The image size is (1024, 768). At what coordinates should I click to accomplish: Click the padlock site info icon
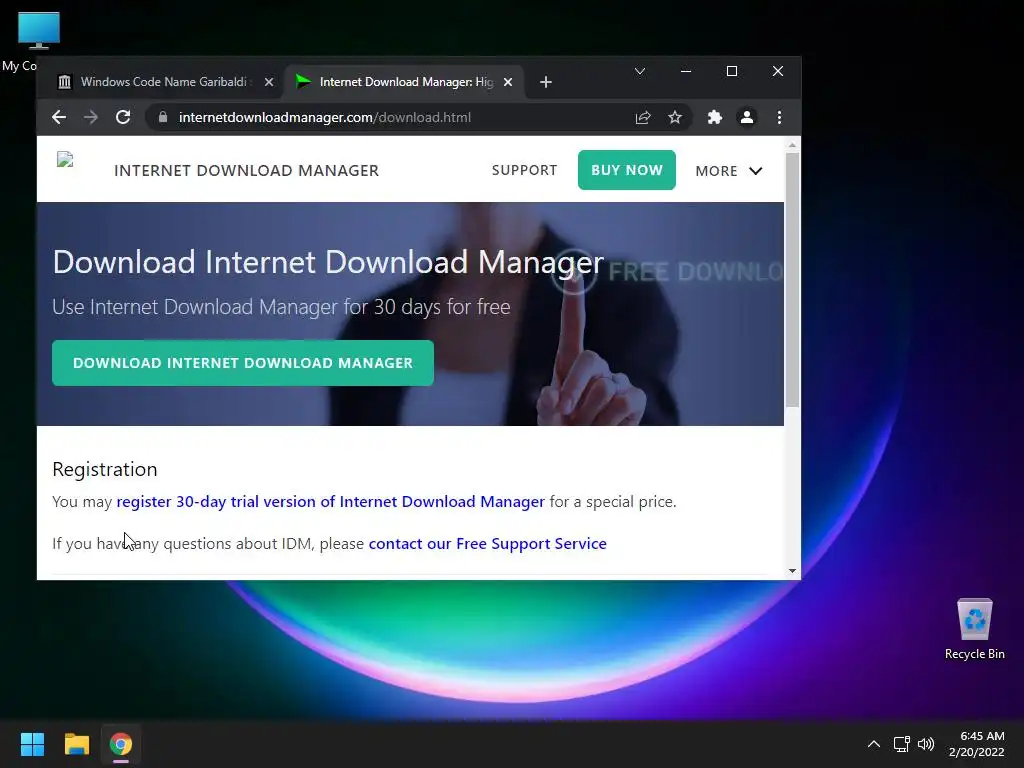click(163, 118)
